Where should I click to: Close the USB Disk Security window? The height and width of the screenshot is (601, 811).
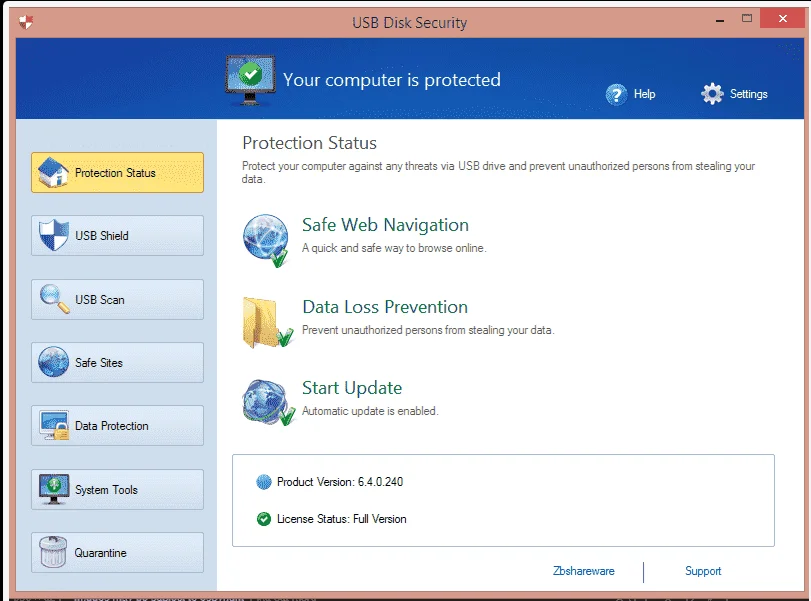(783, 19)
